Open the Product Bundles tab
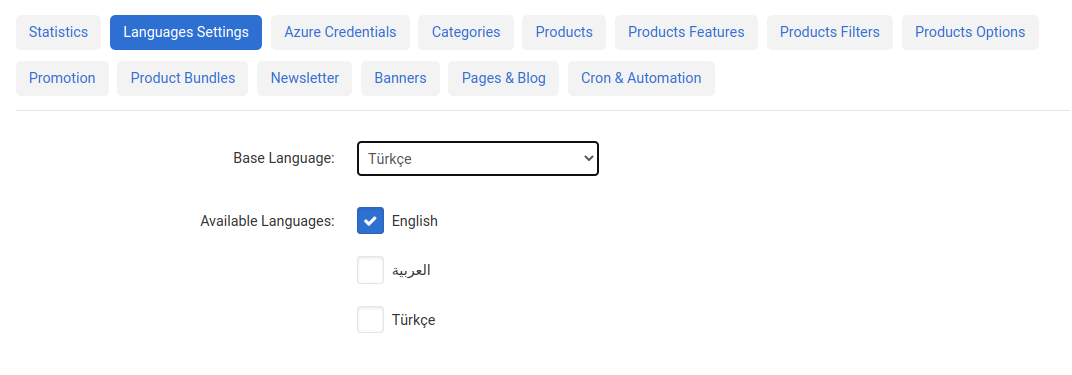Image resolution: width=1072 pixels, height=375 pixels. point(183,79)
